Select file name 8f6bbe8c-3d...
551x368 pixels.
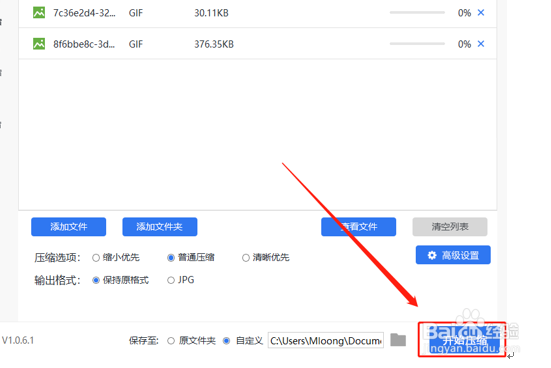click(84, 44)
